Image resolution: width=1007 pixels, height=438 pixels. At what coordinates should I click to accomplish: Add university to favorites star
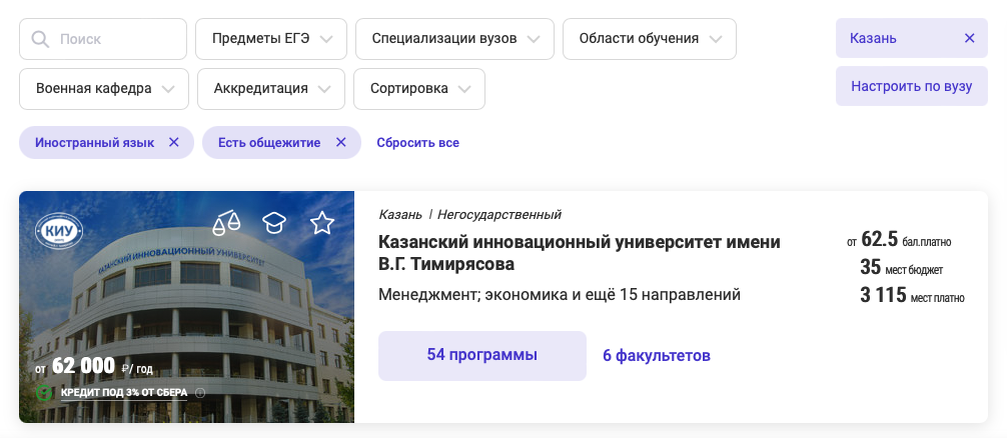(322, 223)
